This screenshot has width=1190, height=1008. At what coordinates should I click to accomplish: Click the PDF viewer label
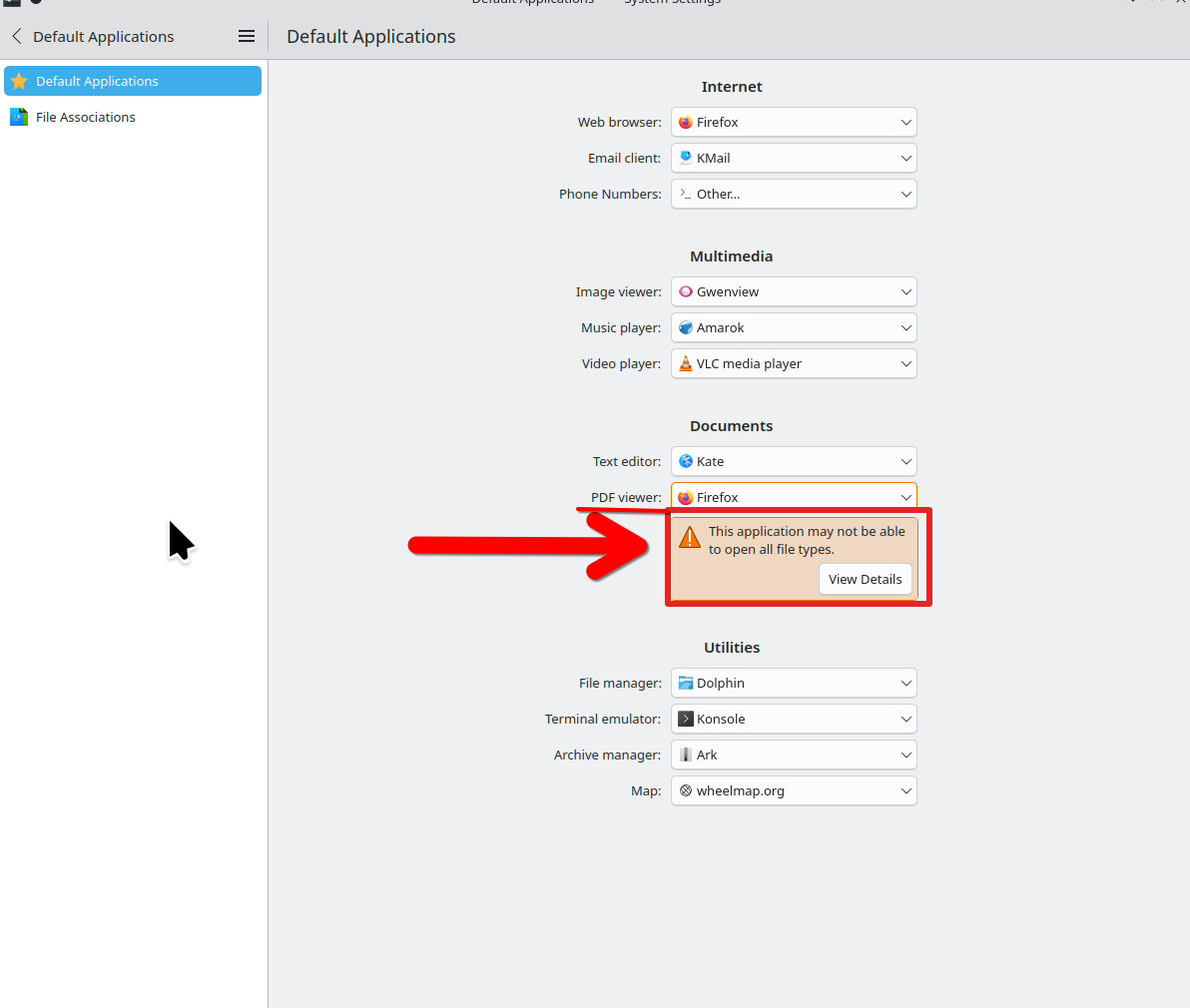[x=626, y=498]
